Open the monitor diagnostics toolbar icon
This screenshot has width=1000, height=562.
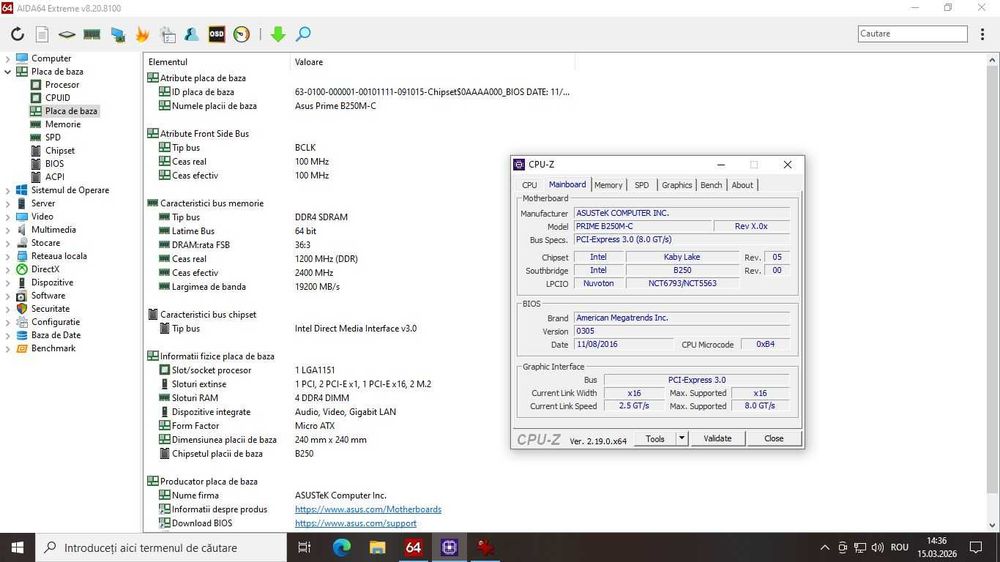[117, 34]
